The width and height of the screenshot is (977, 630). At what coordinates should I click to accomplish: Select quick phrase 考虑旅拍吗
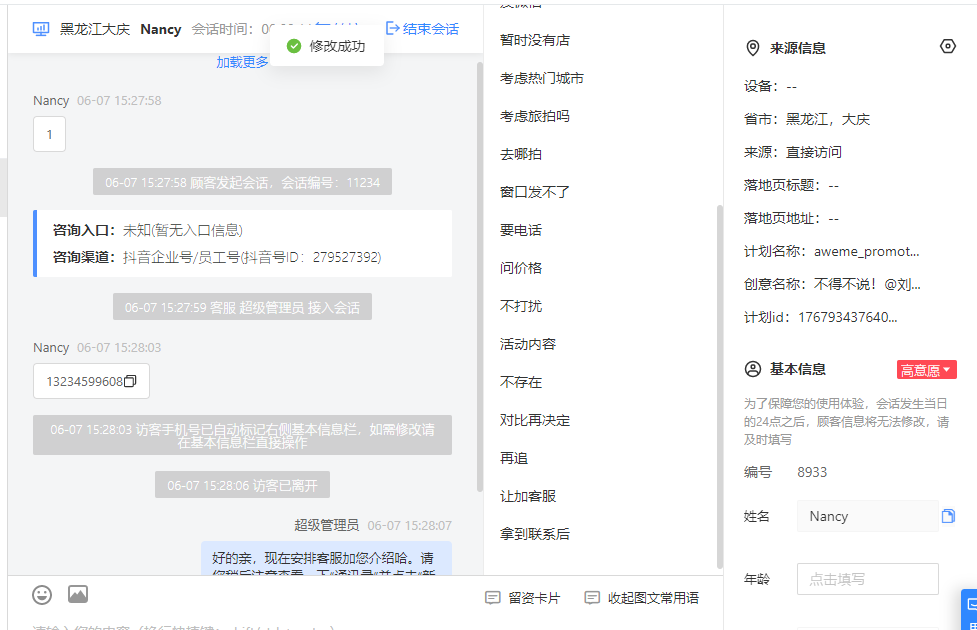click(x=535, y=116)
